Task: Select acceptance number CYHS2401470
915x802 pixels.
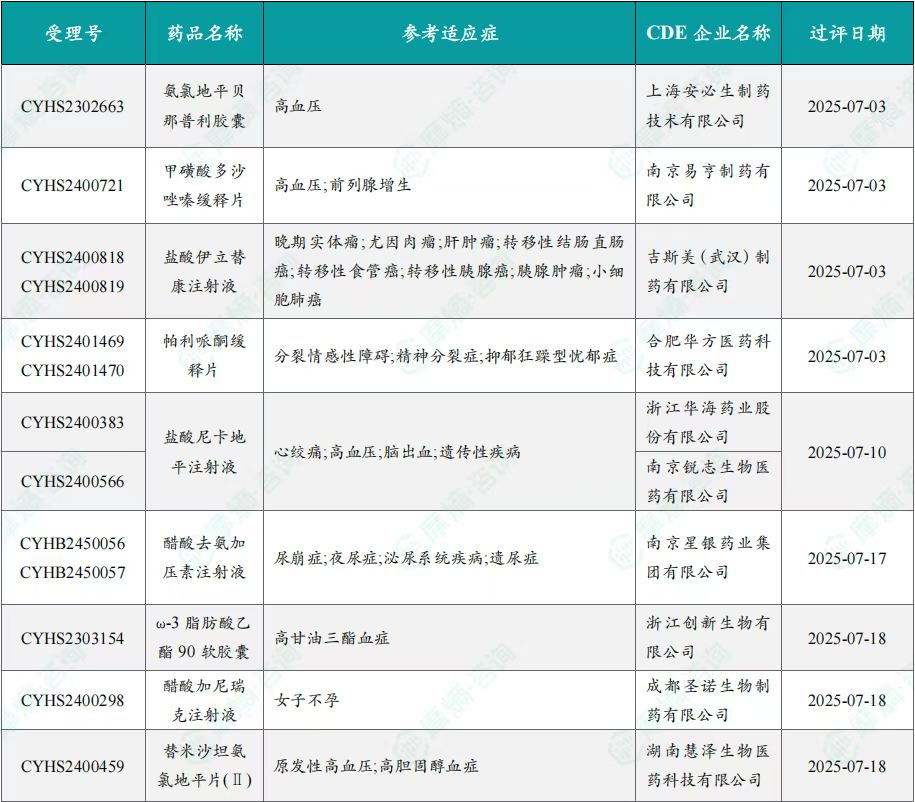Action: pos(72,370)
